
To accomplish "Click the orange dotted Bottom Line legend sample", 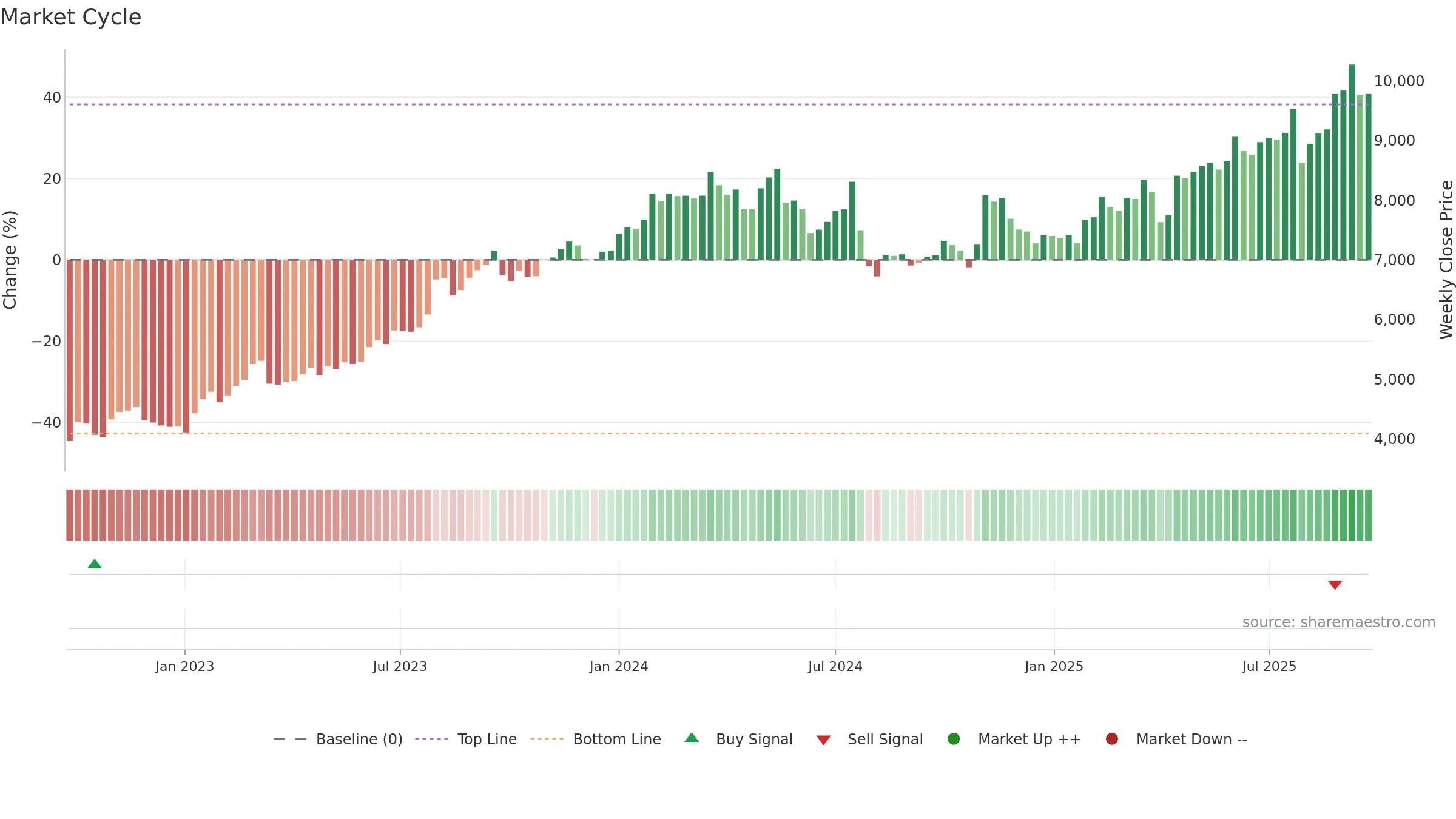I will pos(547,739).
